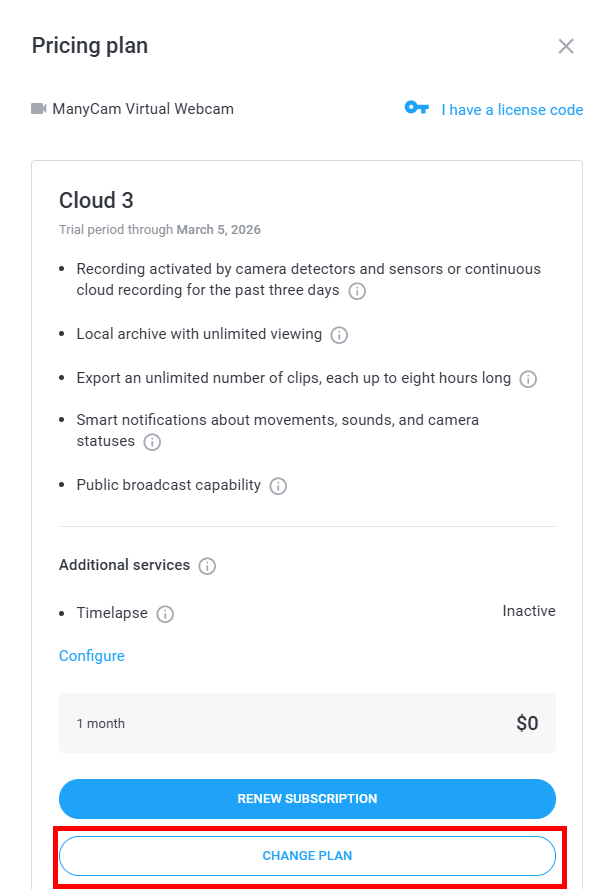Screen dimensions: 594x889
Task: Show info for Additional services
Action: point(207,566)
